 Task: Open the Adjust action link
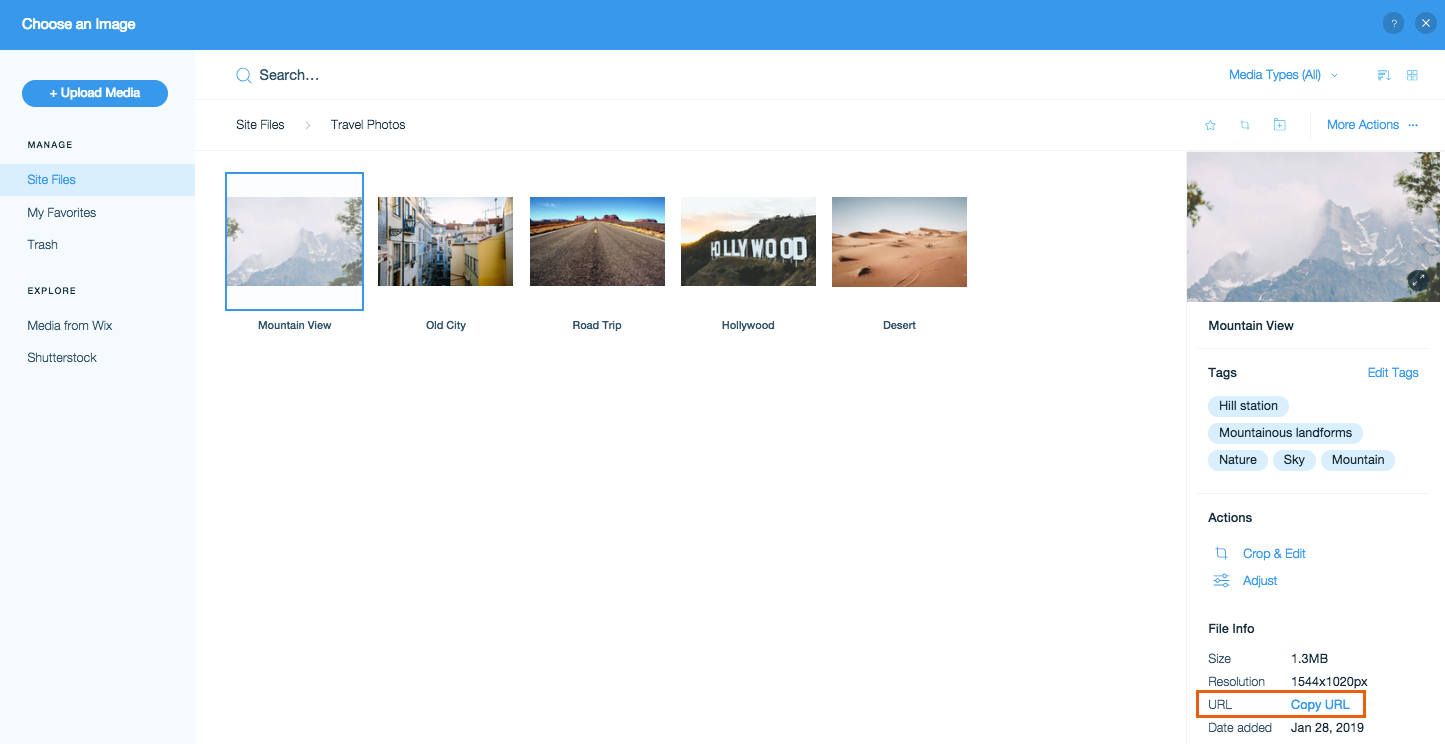coord(1260,580)
